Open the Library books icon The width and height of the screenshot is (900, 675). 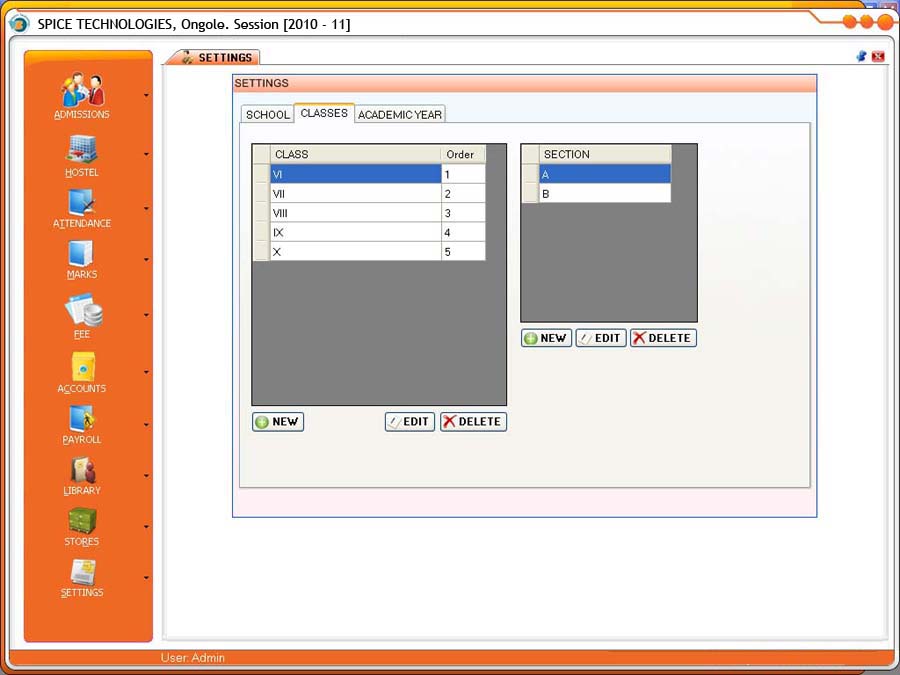click(82, 470)
